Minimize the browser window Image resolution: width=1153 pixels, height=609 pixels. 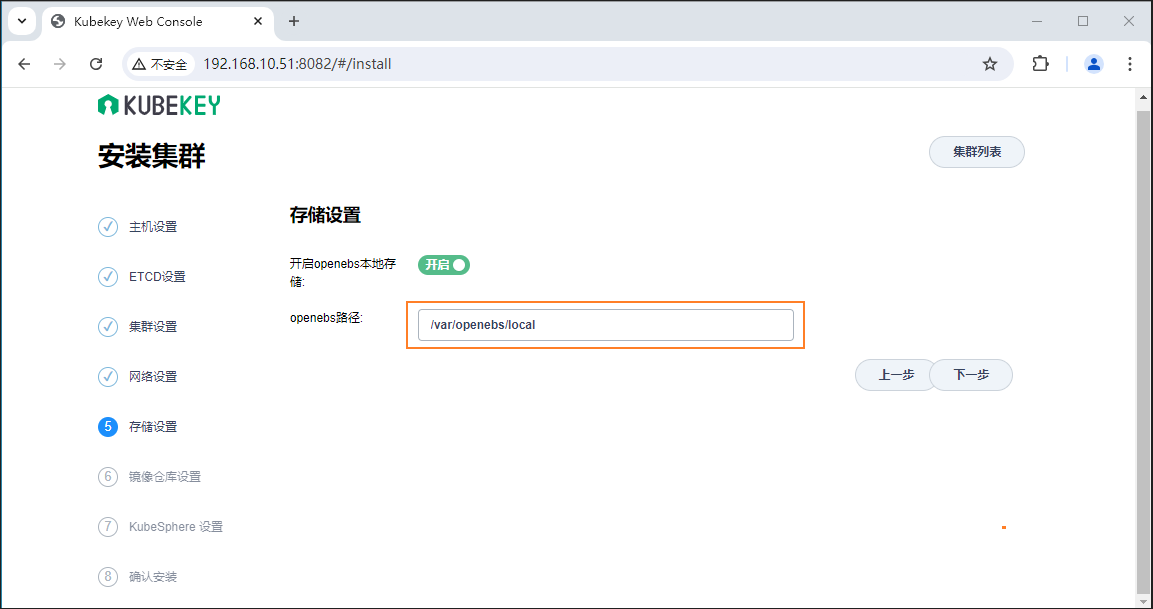tap(1036, 21)
